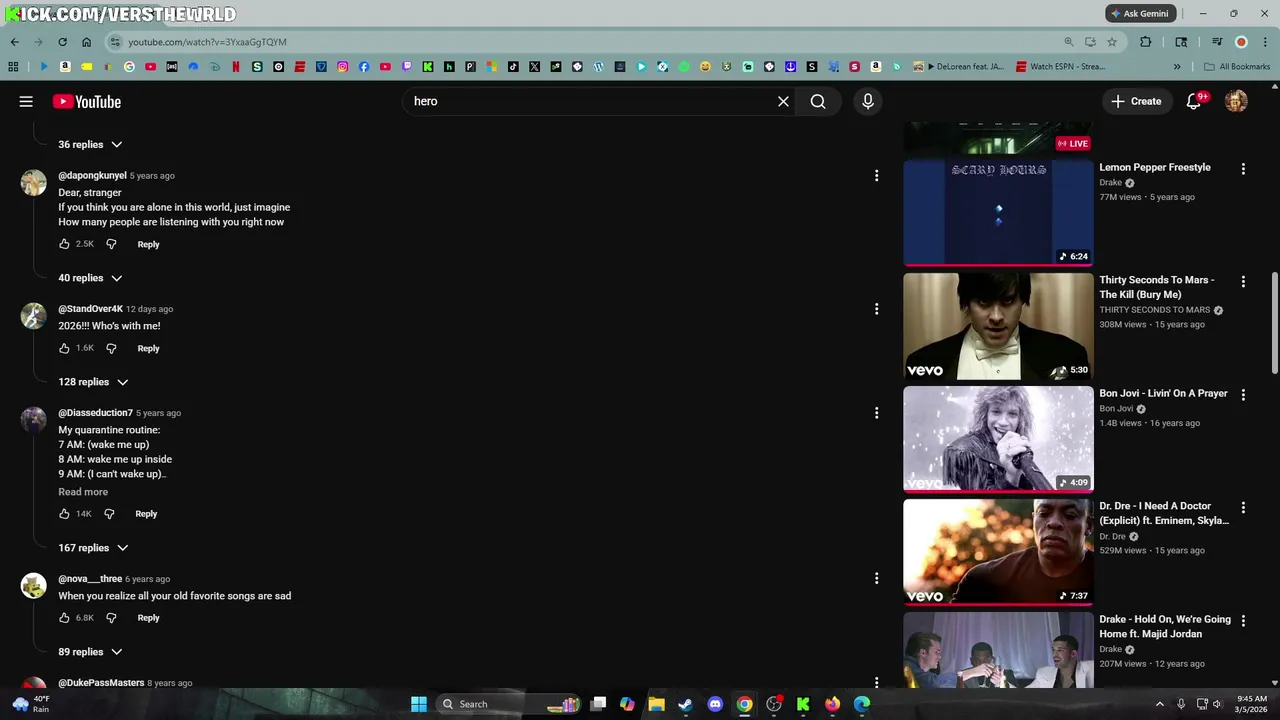1280x720 pixels.
Task: Open more options for Lemon Pepper Freestyle
Action: (1243, 169)
